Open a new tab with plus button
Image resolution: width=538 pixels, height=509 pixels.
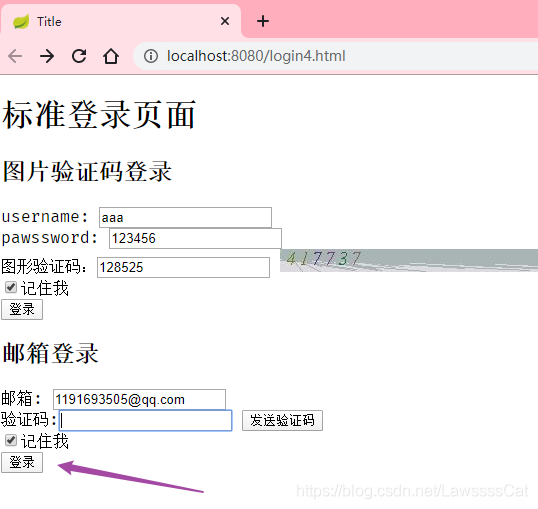(263, 21)
